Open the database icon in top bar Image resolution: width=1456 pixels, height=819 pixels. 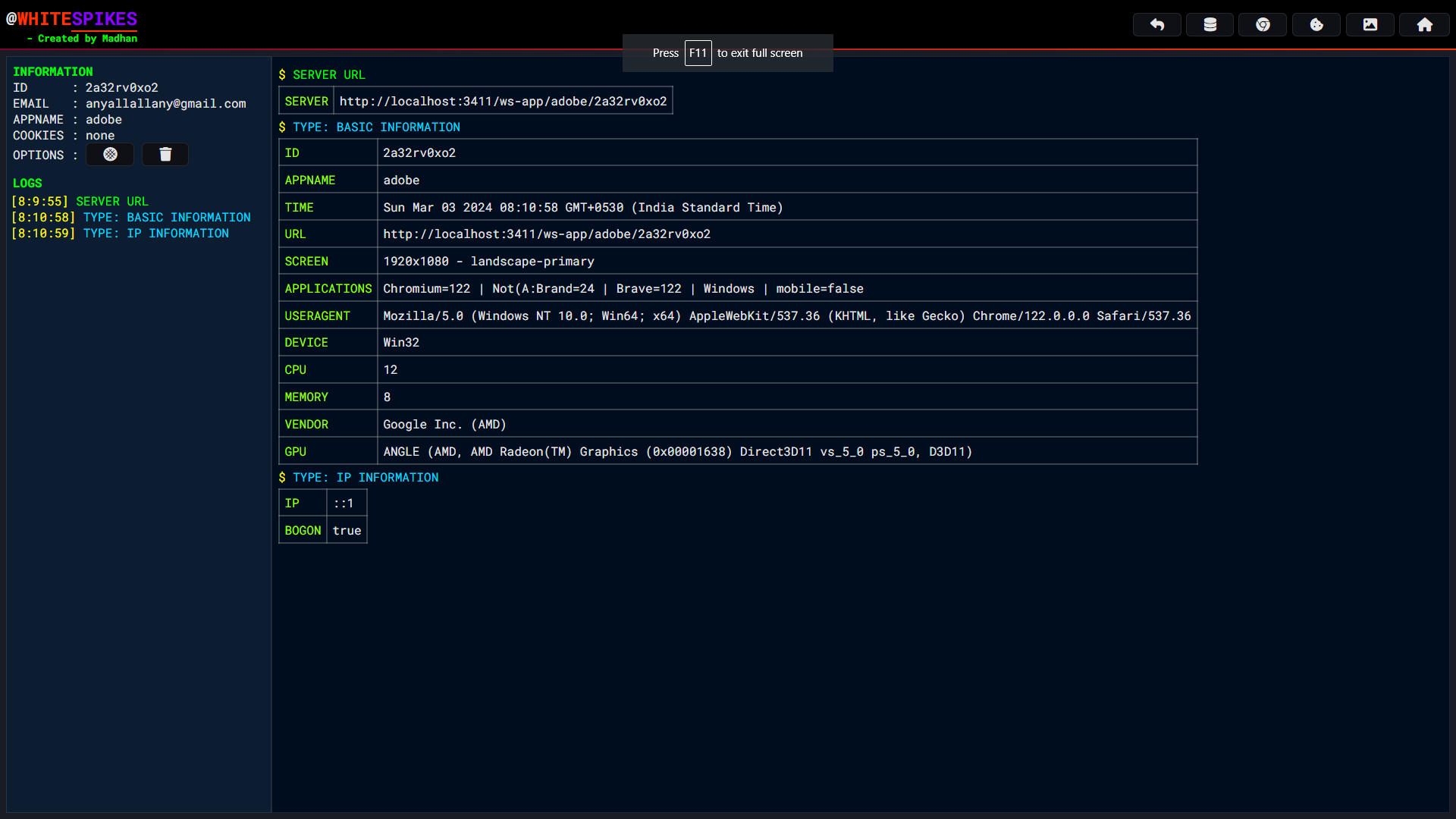pos(1210,25)
